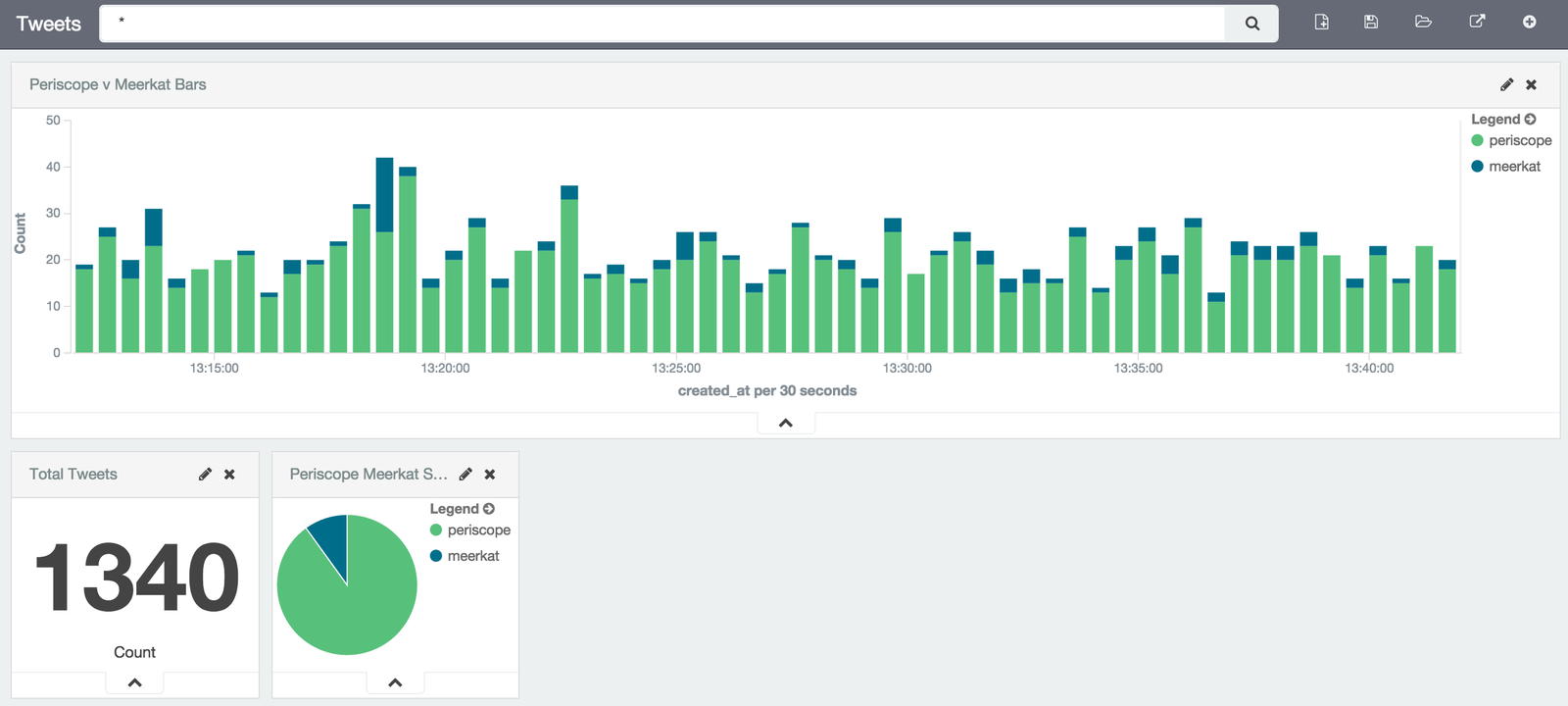
Task: Collapse the bar chart legend arrow
Action: tap(1530, 120)
